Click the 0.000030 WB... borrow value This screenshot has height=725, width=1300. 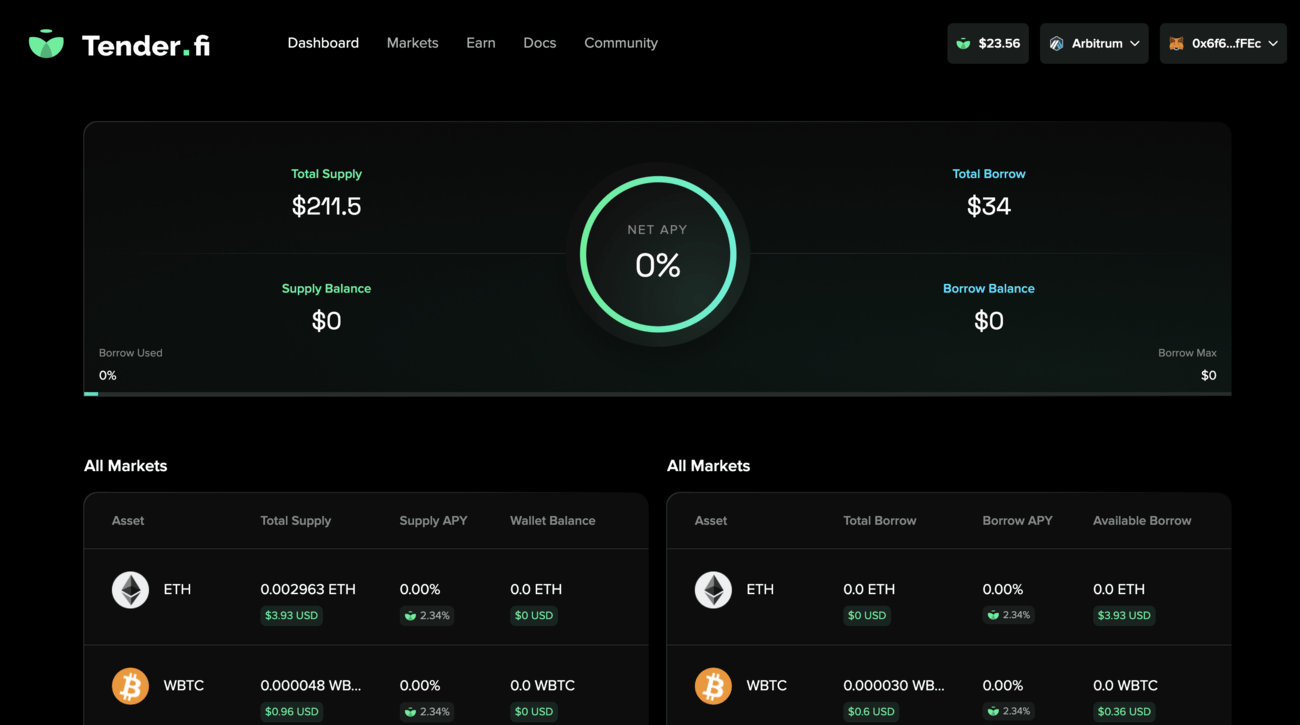[x=894, y=685]
